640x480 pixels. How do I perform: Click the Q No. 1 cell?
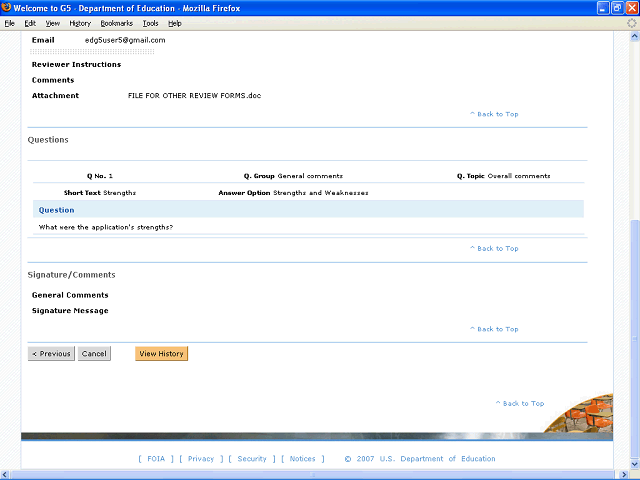point(100,176)
